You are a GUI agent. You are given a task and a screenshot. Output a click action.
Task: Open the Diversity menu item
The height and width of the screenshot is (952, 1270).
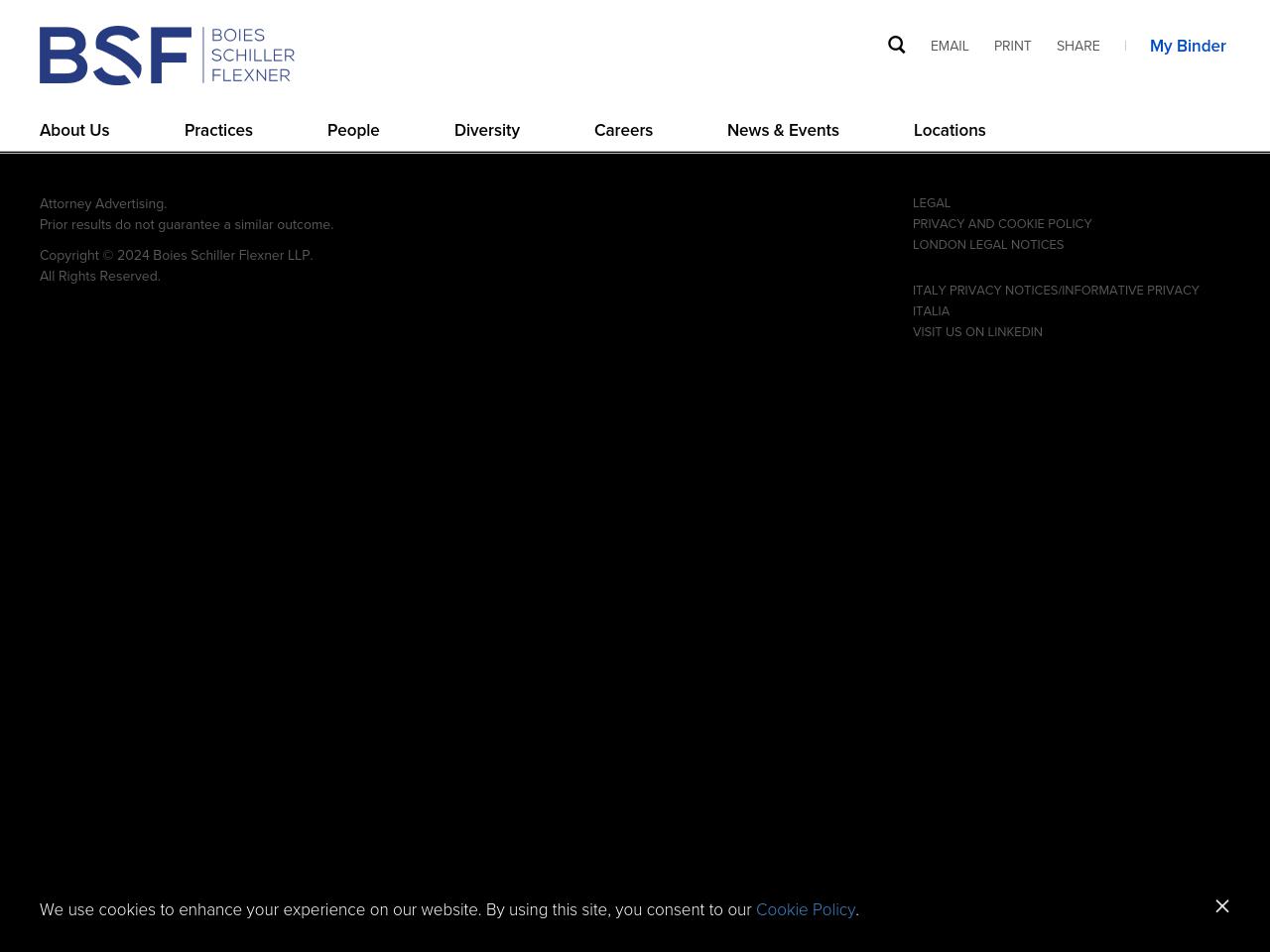click(487, 130)
